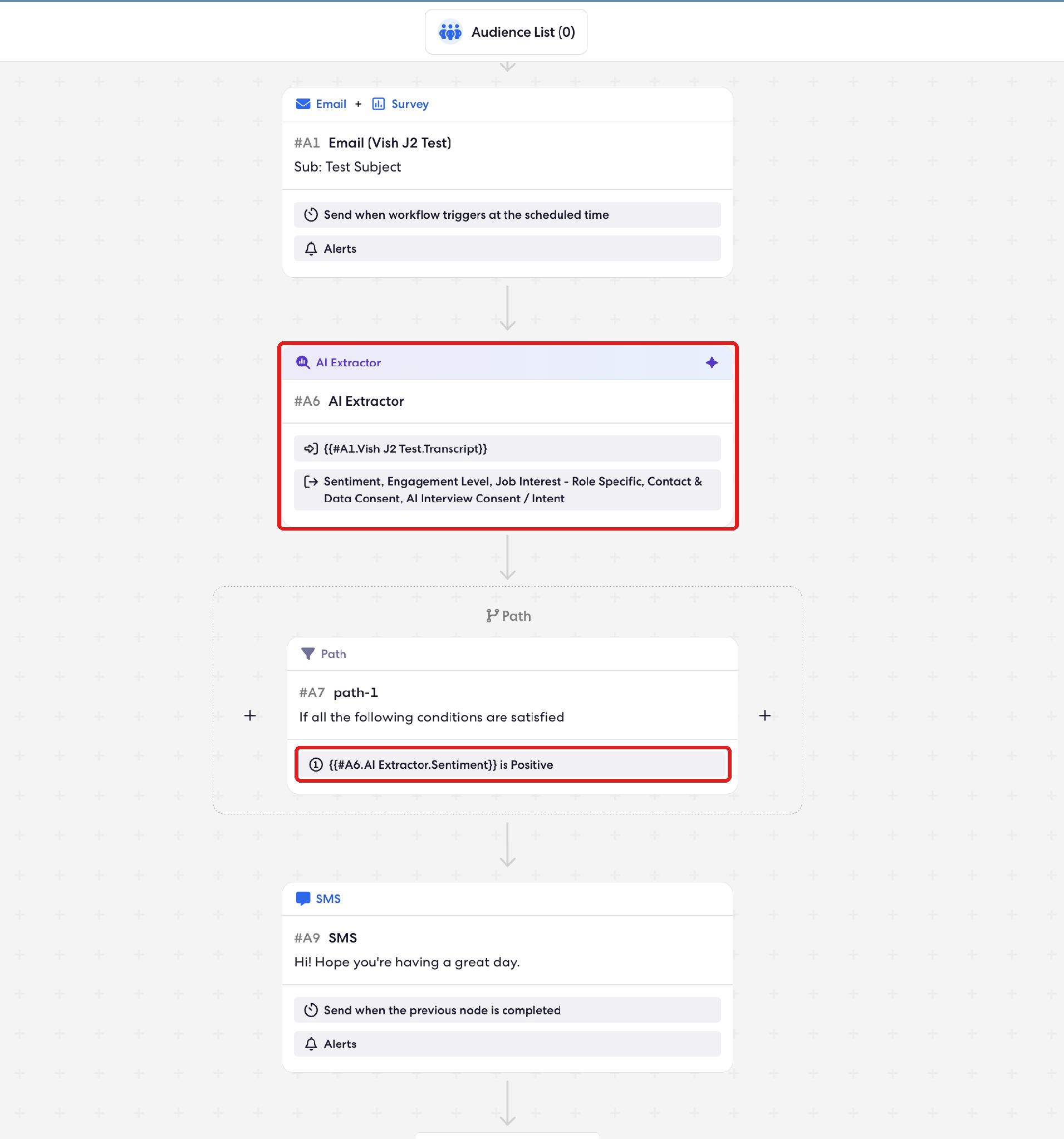The height and width of the screenshot is (1139, 1064).
Task: Click clock icon in Email schedule row
Action: (311, 215)
